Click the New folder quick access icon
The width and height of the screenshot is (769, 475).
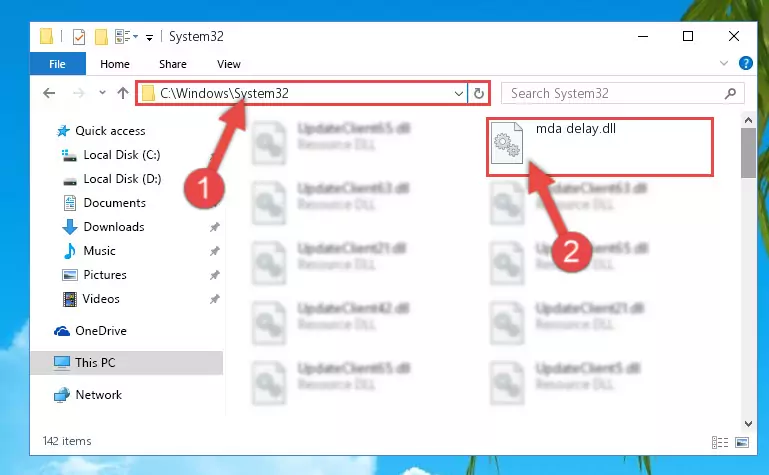point(101,36)
